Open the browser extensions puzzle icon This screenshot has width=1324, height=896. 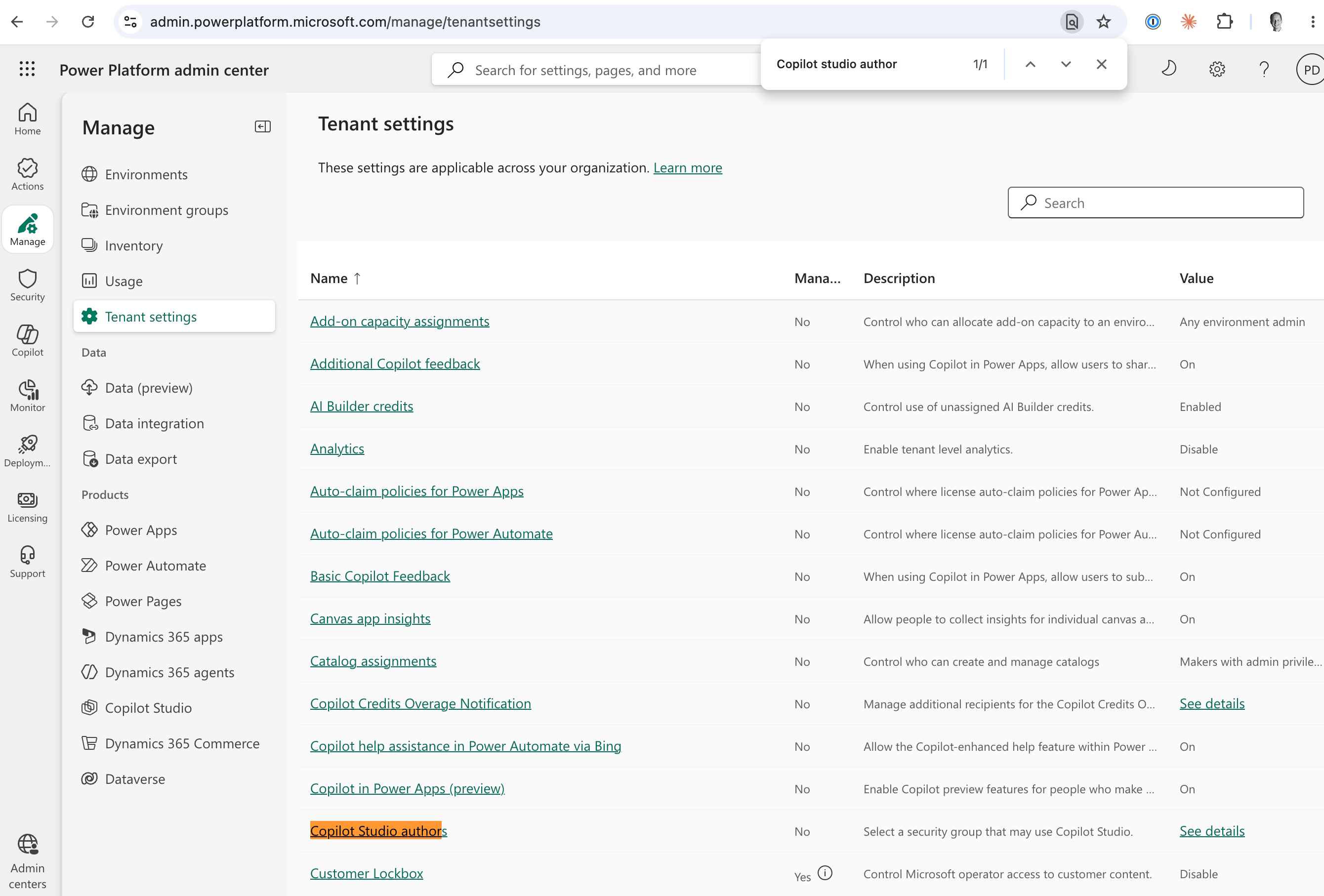1224,22
